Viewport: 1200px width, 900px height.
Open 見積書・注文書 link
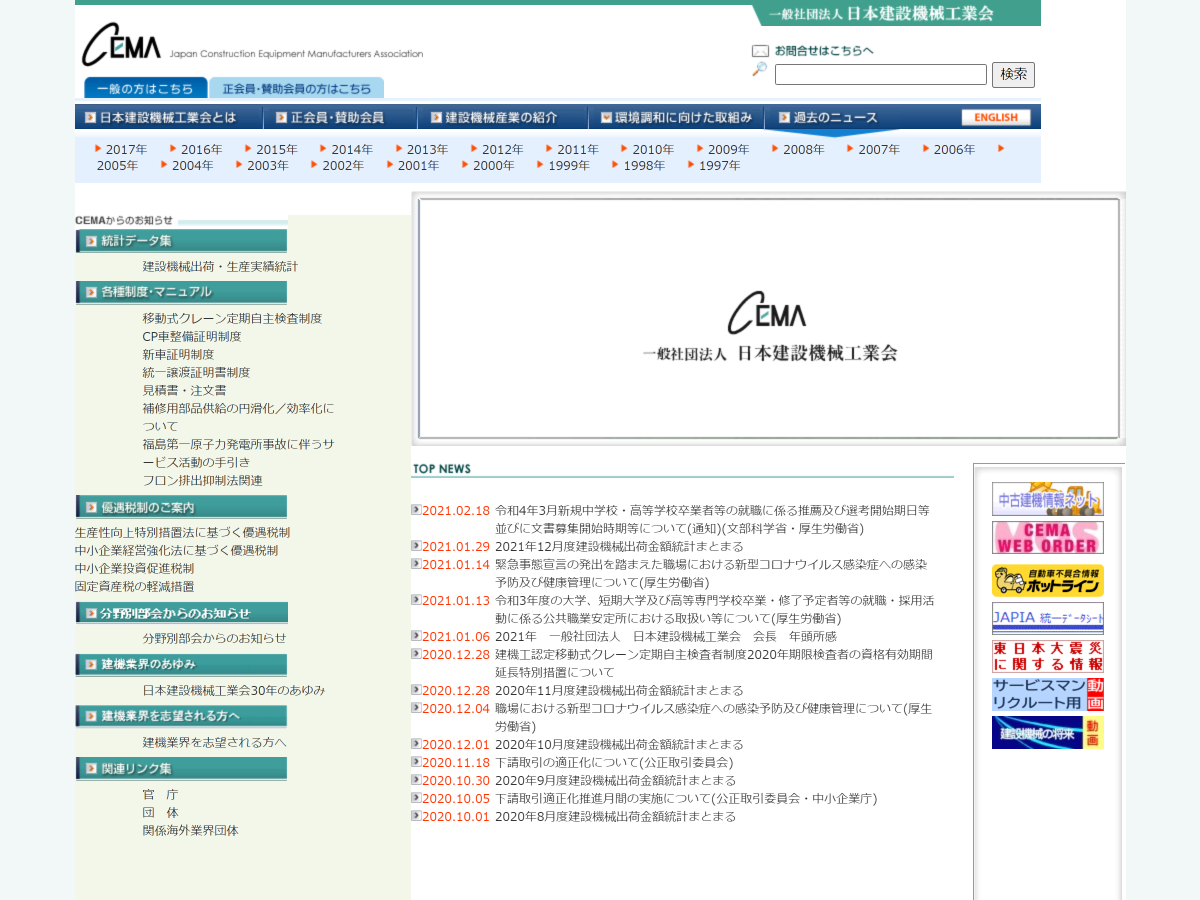pos(184,390)
